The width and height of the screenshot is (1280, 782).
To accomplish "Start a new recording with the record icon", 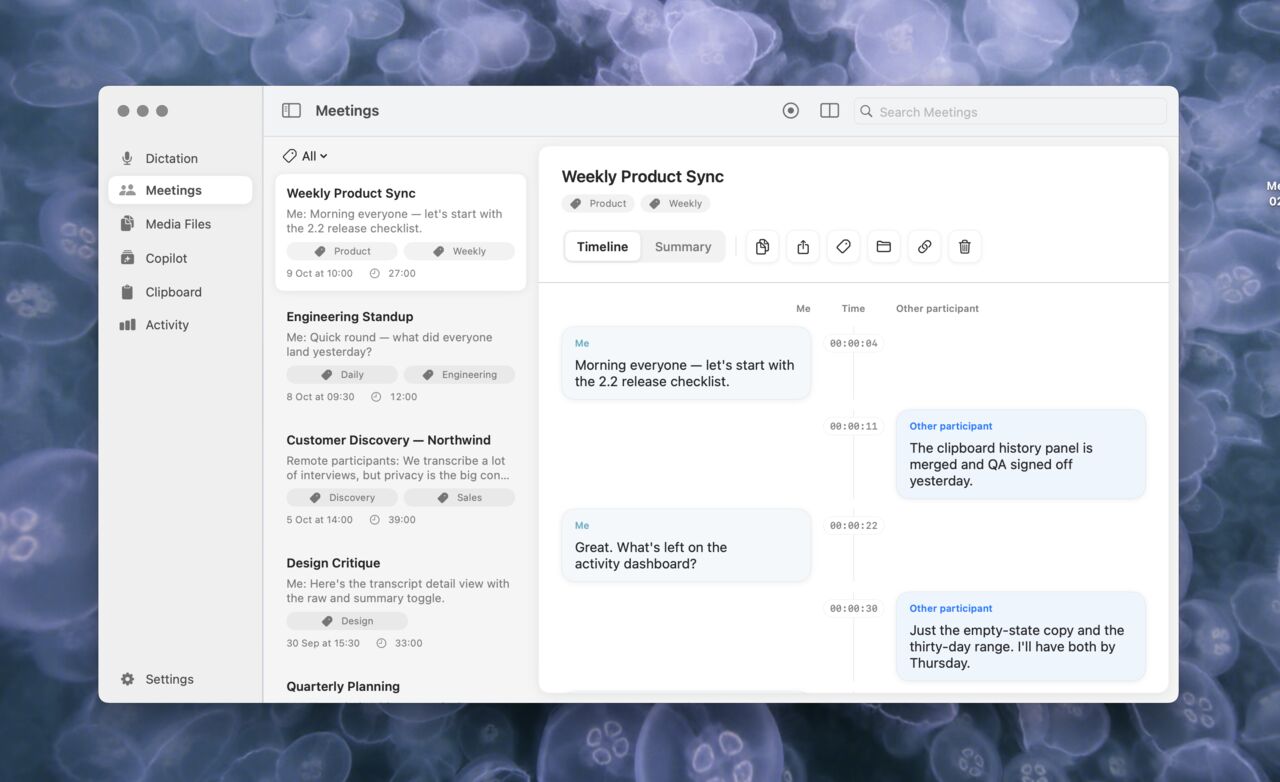I will click(x=791, y=111).
